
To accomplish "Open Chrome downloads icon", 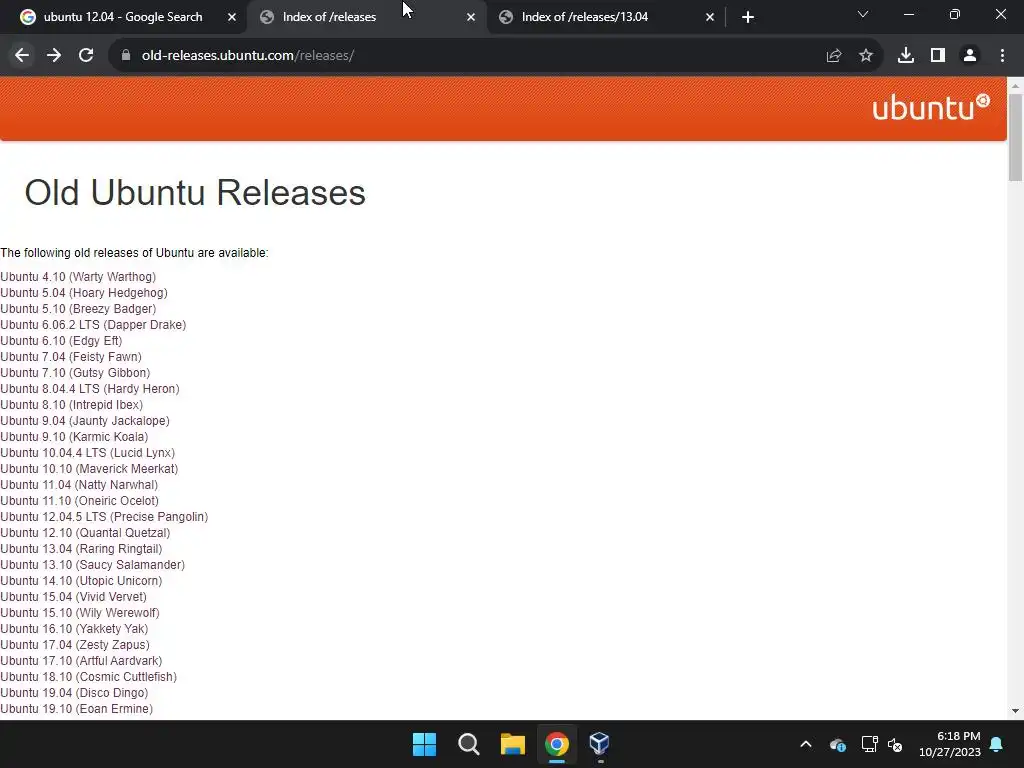I will [x=906, y=56].
